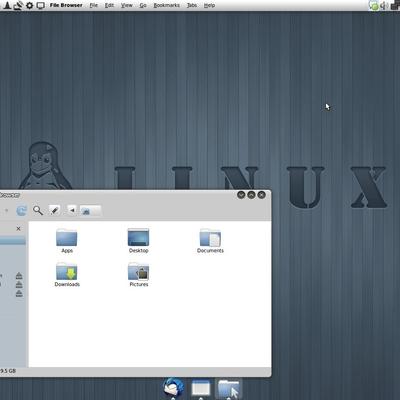Eject the first mounted volume in sidebar
The width and height of the screenshot is (400, 400).
click(19, 276)
